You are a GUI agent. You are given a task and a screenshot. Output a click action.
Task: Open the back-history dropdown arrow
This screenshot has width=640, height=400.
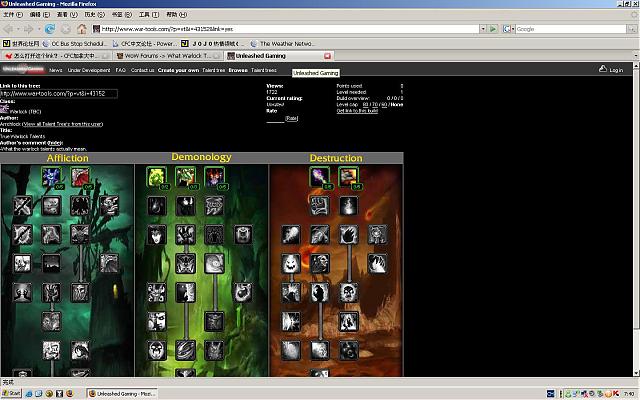point(18,29)
